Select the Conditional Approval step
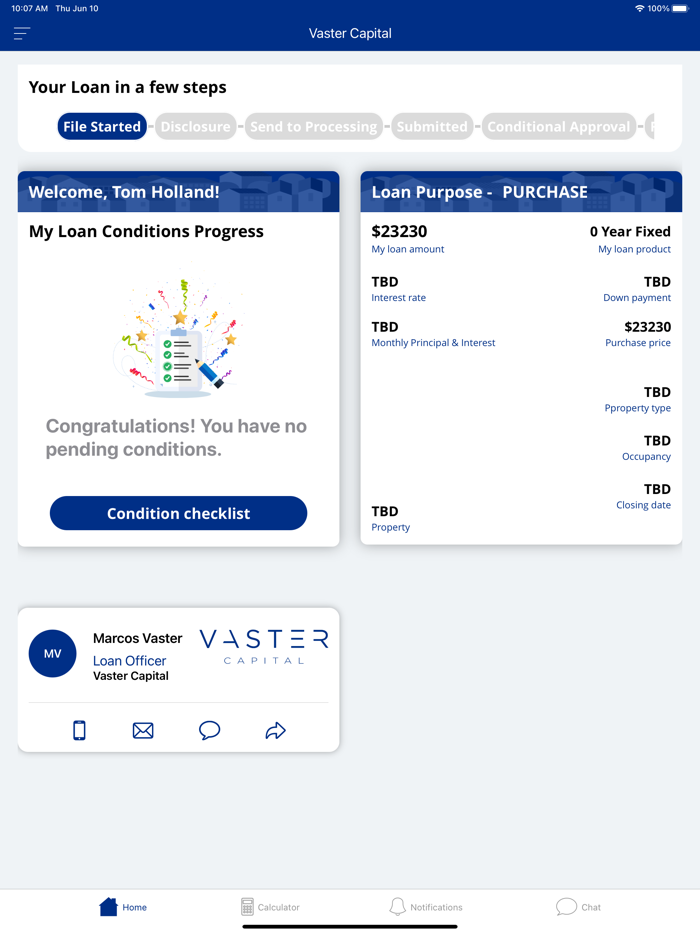The height and width of the screenshot is (934, 700). click(559, 127)
